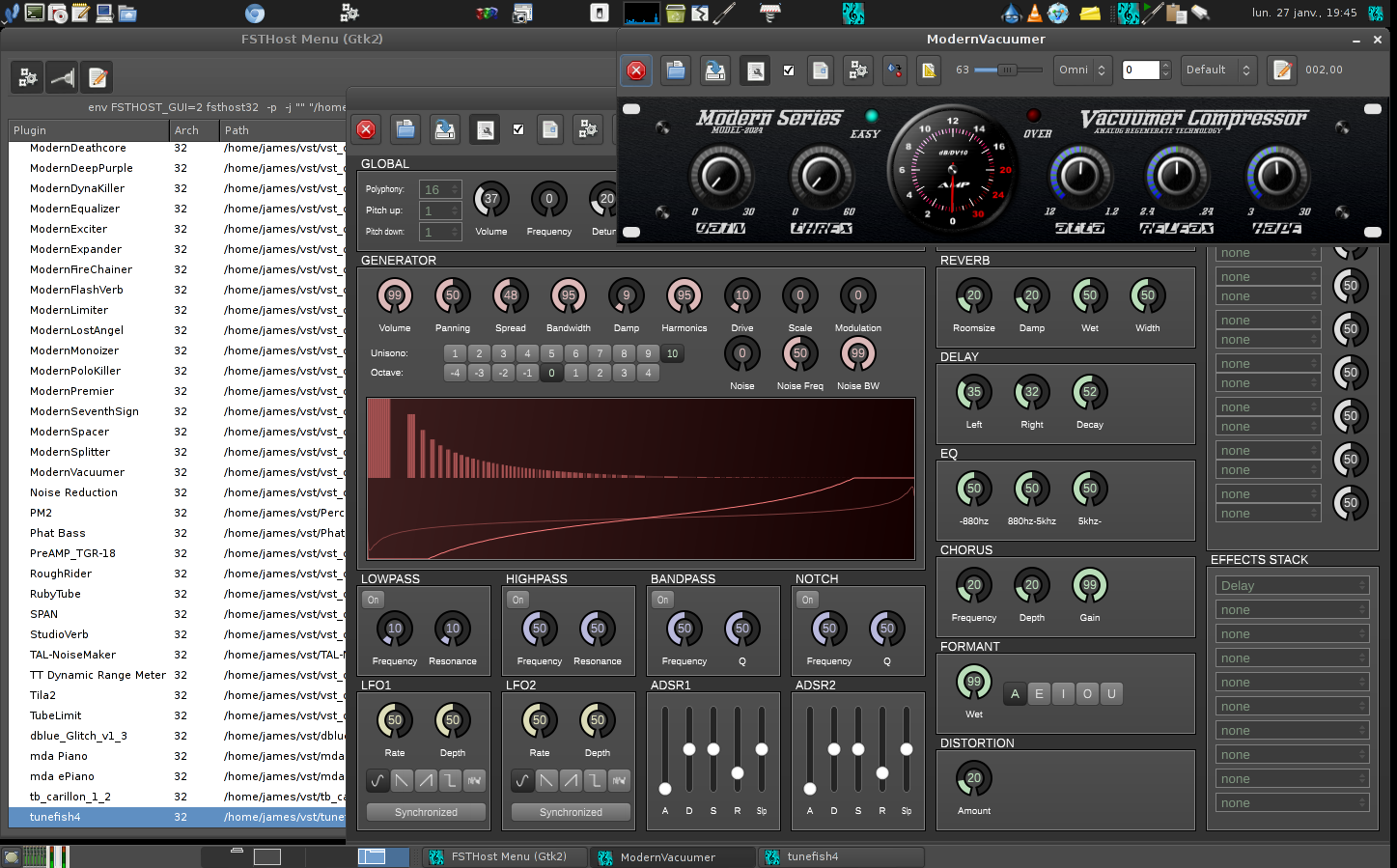1397x868 pixels.
Task: Open the Delay effects stack dropdown
Action: tap(1292, 585)
